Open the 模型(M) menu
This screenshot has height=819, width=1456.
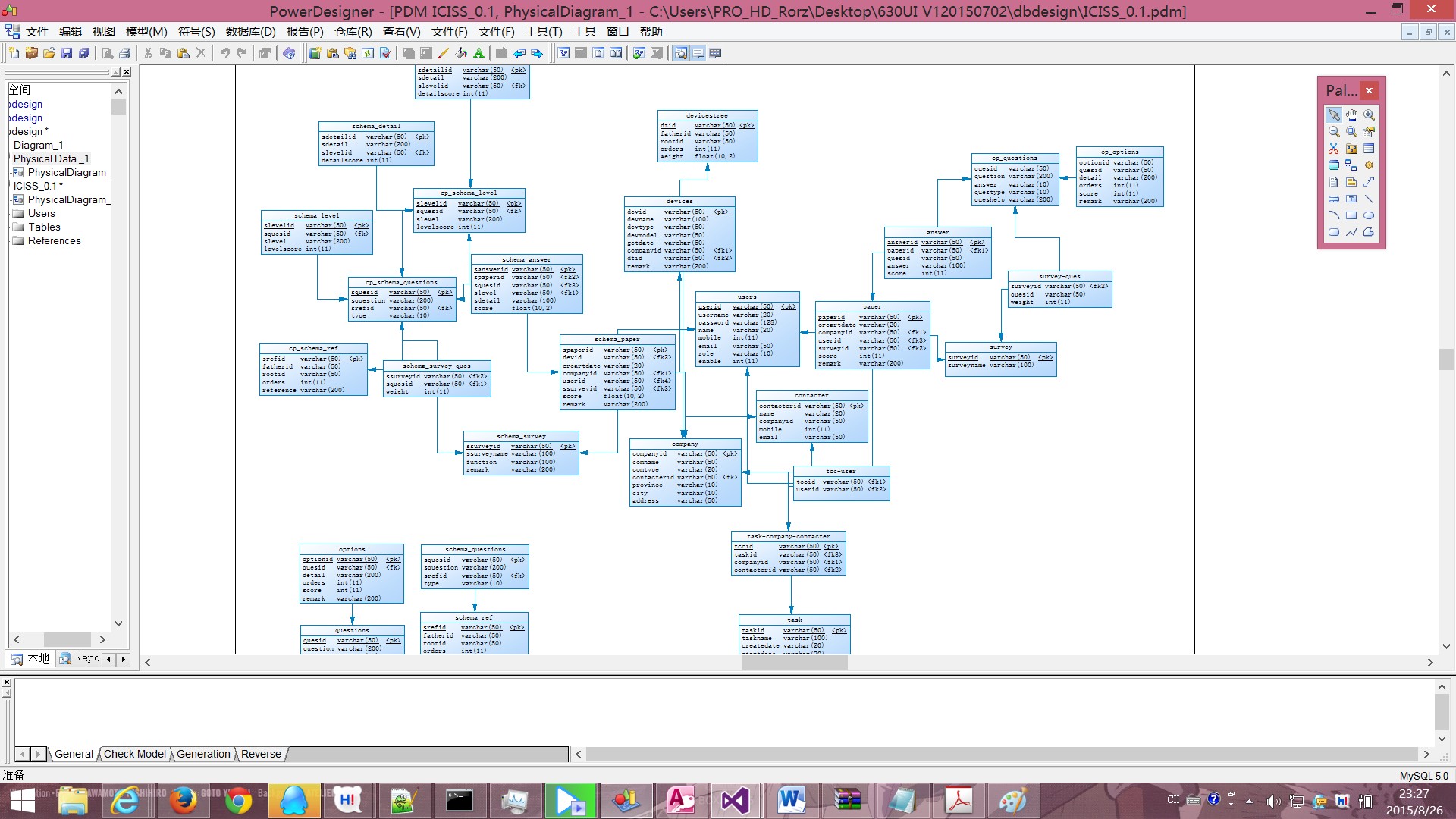click(146, 31)
